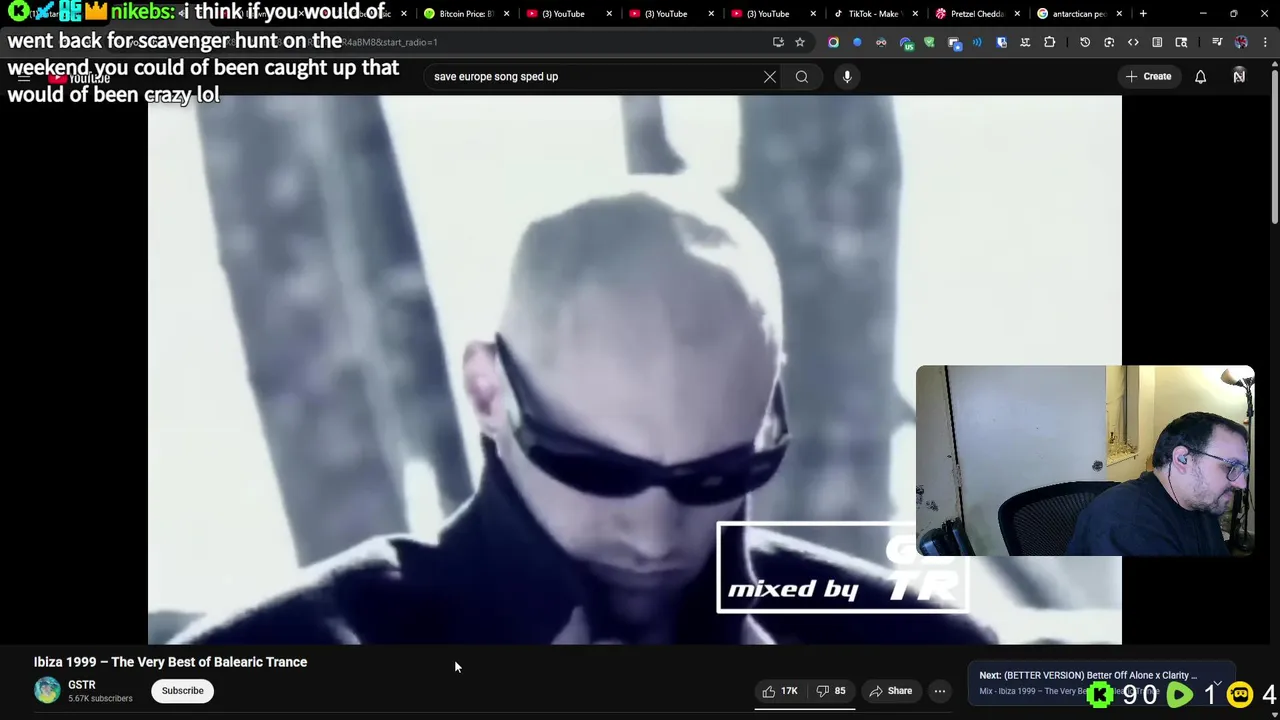Click the install app icon in address bar
The width and height of the screenshot is (1280, 720).
tap(778, 42)
